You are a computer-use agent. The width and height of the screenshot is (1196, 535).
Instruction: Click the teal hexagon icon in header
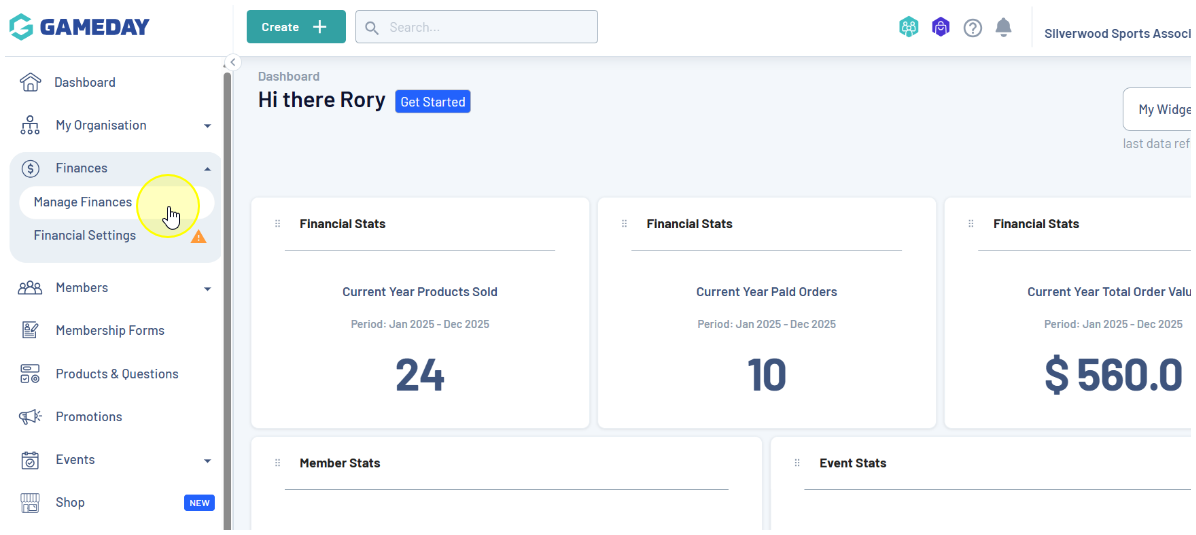click(908, 28)
